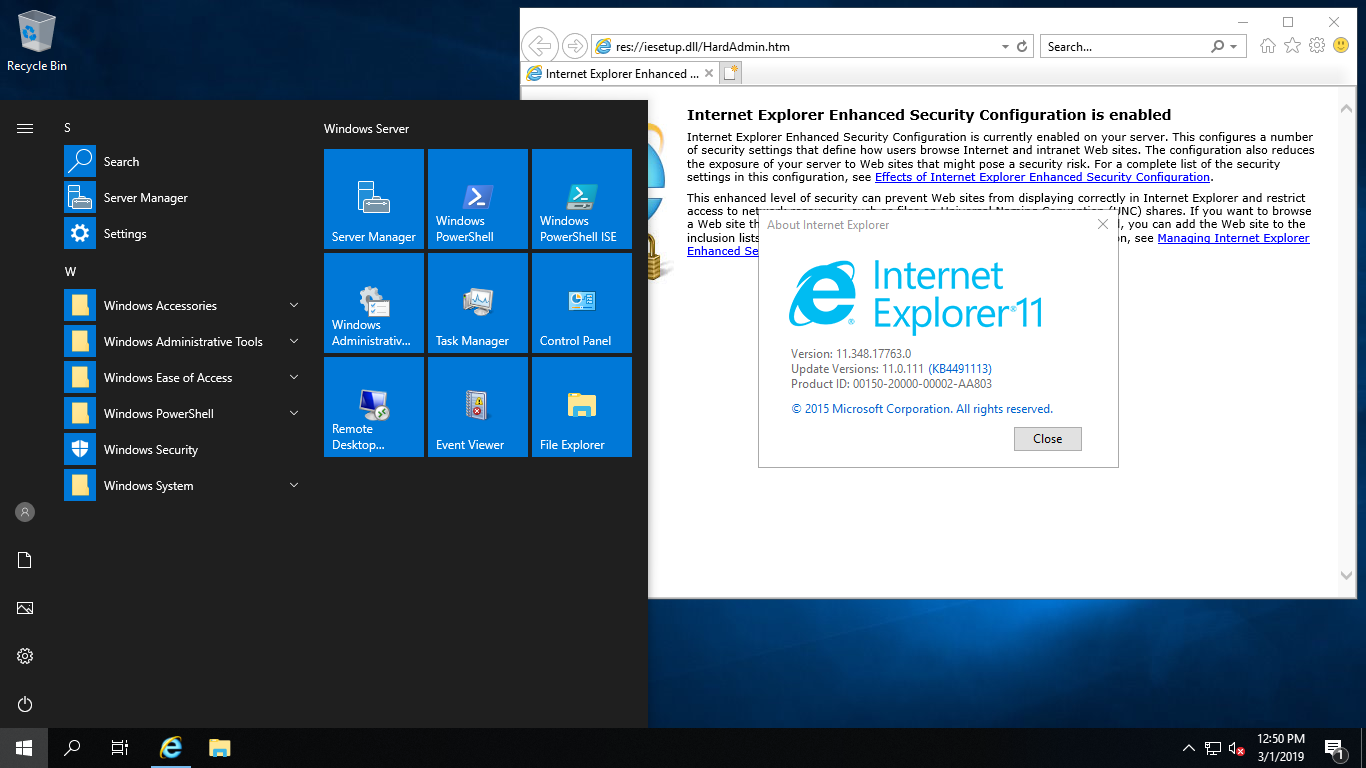Viewport: 1366px width, 768px height.
Task: Launch Windows PowerShell ISE tile
Action: 582,199
